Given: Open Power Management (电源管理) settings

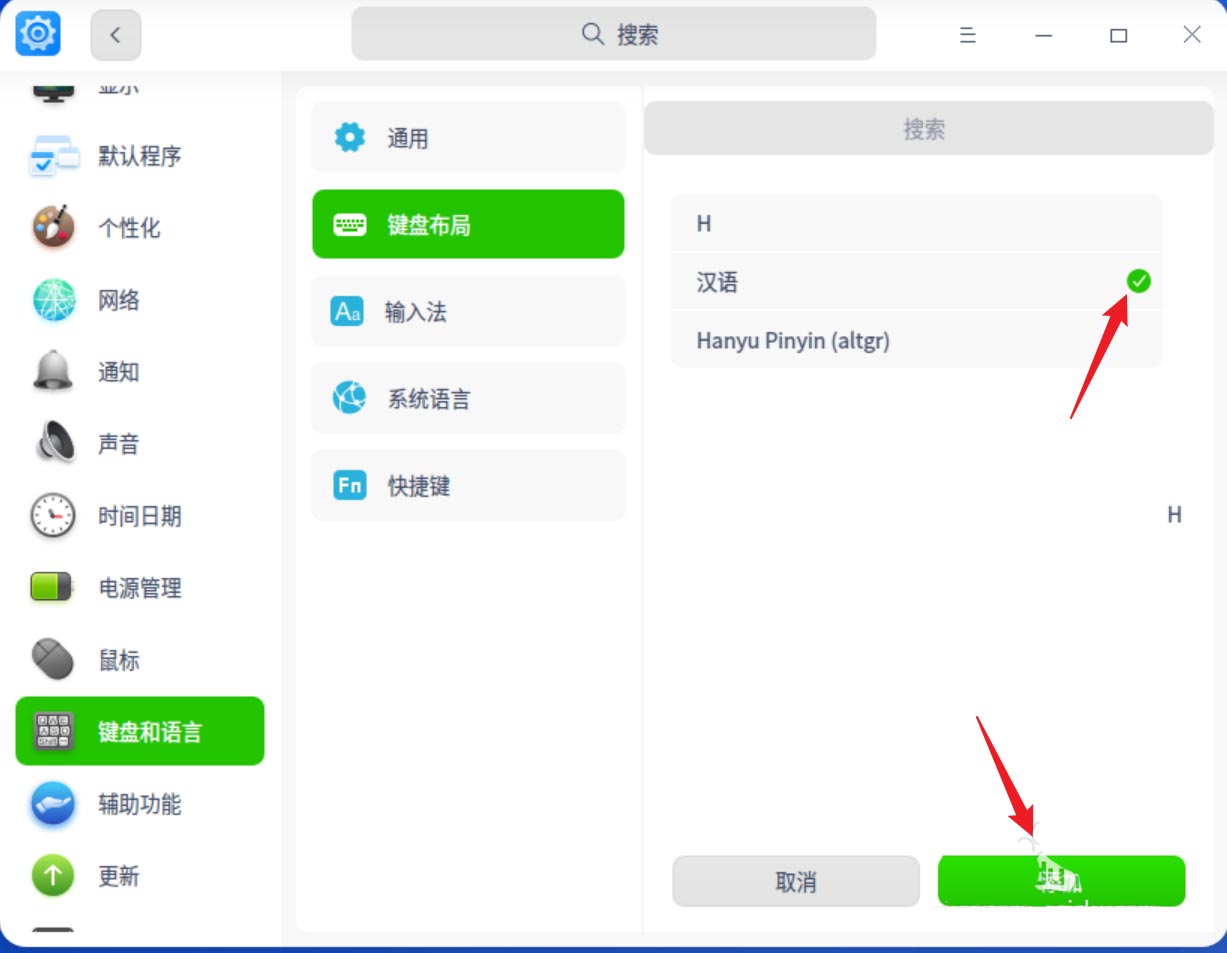Looking at the screenshot, I should pos(140,588).
